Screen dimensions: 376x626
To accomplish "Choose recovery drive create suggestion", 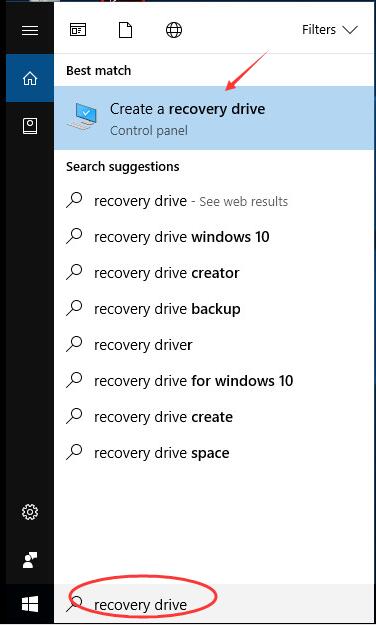I will tap(214, 417).
